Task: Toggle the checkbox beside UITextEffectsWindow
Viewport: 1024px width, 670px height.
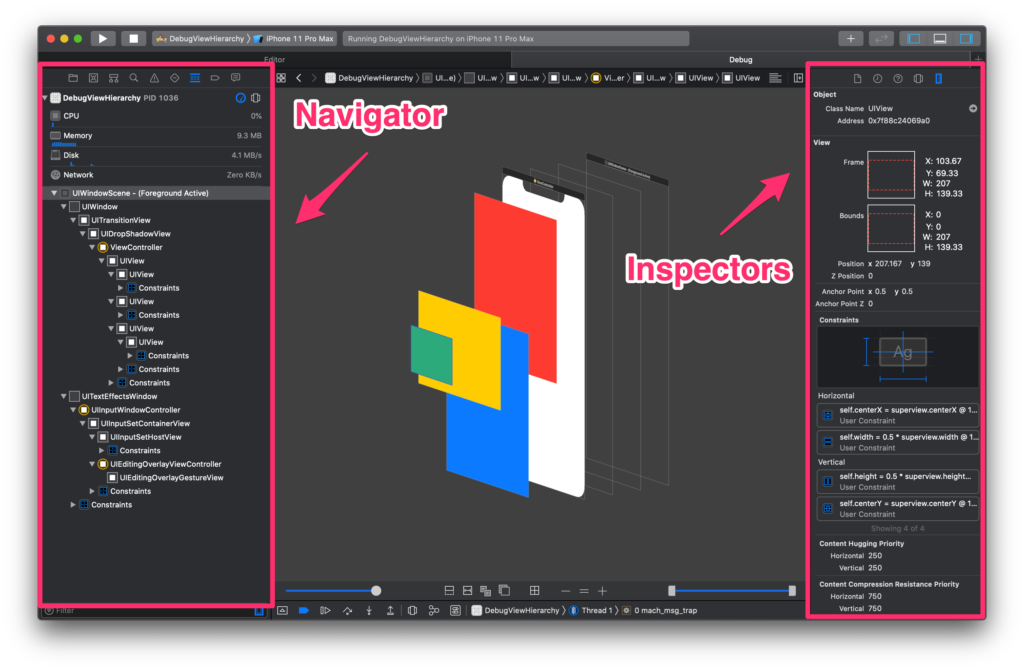Action: [x=72, y=395]
